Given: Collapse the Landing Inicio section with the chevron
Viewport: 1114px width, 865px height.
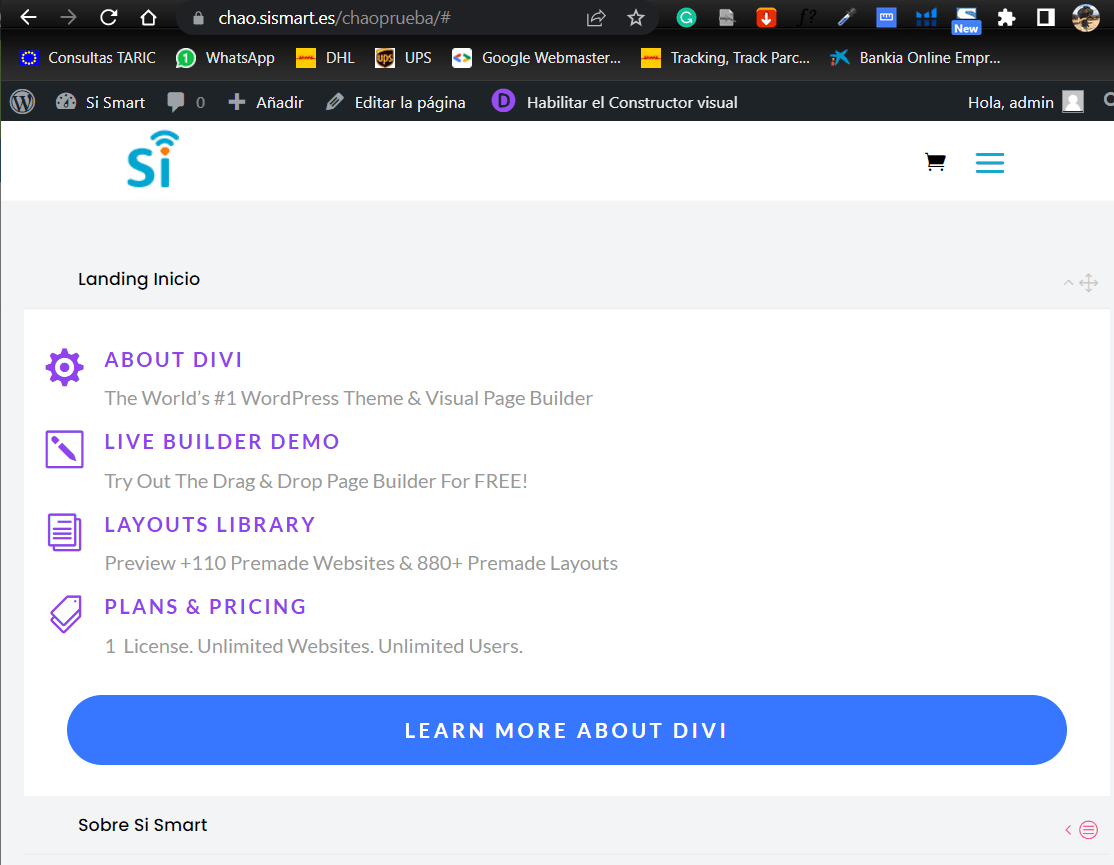Looking at the screenshot, I should pyautogui.click(x=1068, y=283).
